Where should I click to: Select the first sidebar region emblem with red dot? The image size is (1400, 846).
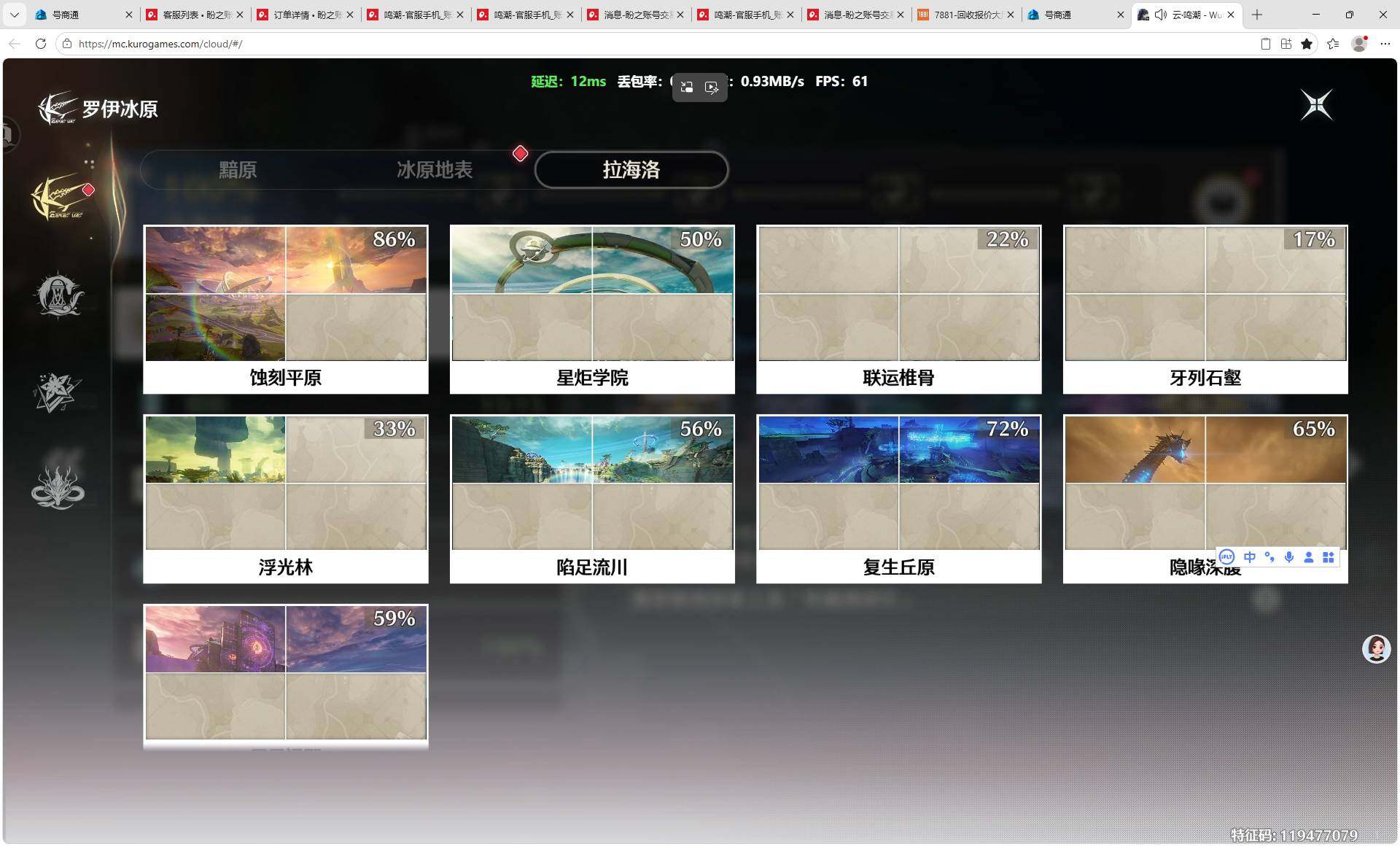click(x=60, y=197)
